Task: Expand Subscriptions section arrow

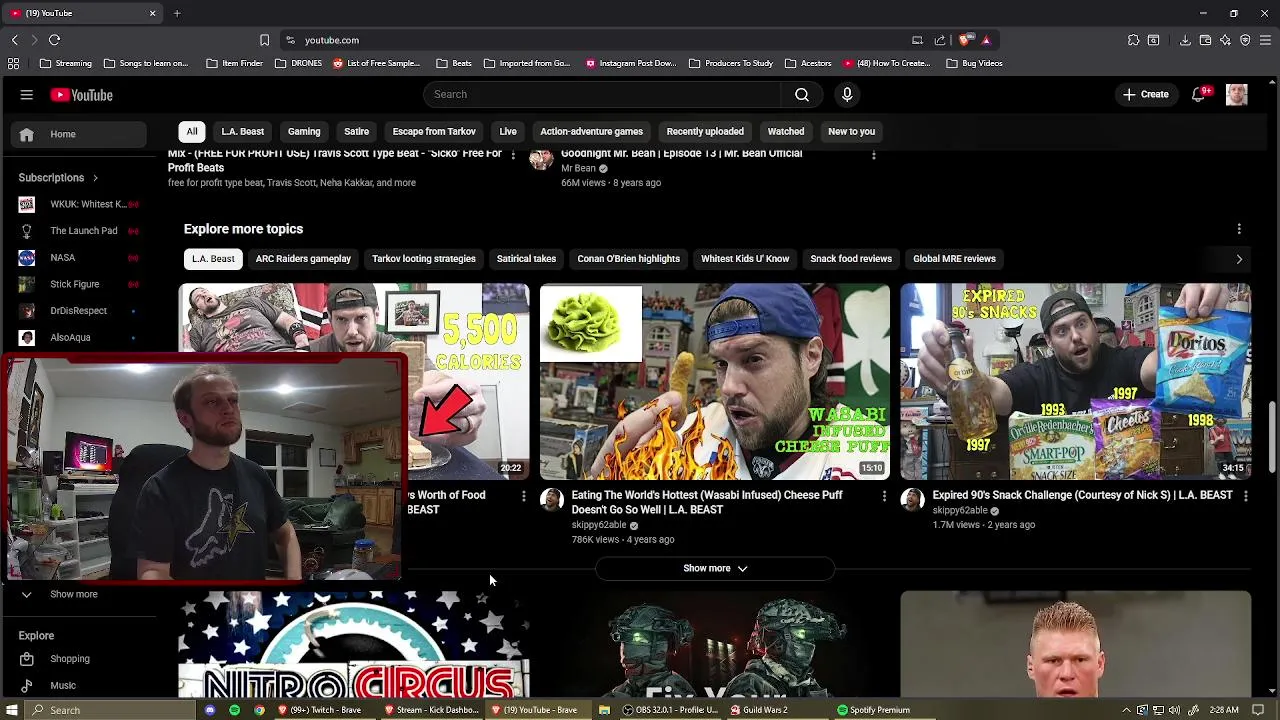Action: coord(95,178)
